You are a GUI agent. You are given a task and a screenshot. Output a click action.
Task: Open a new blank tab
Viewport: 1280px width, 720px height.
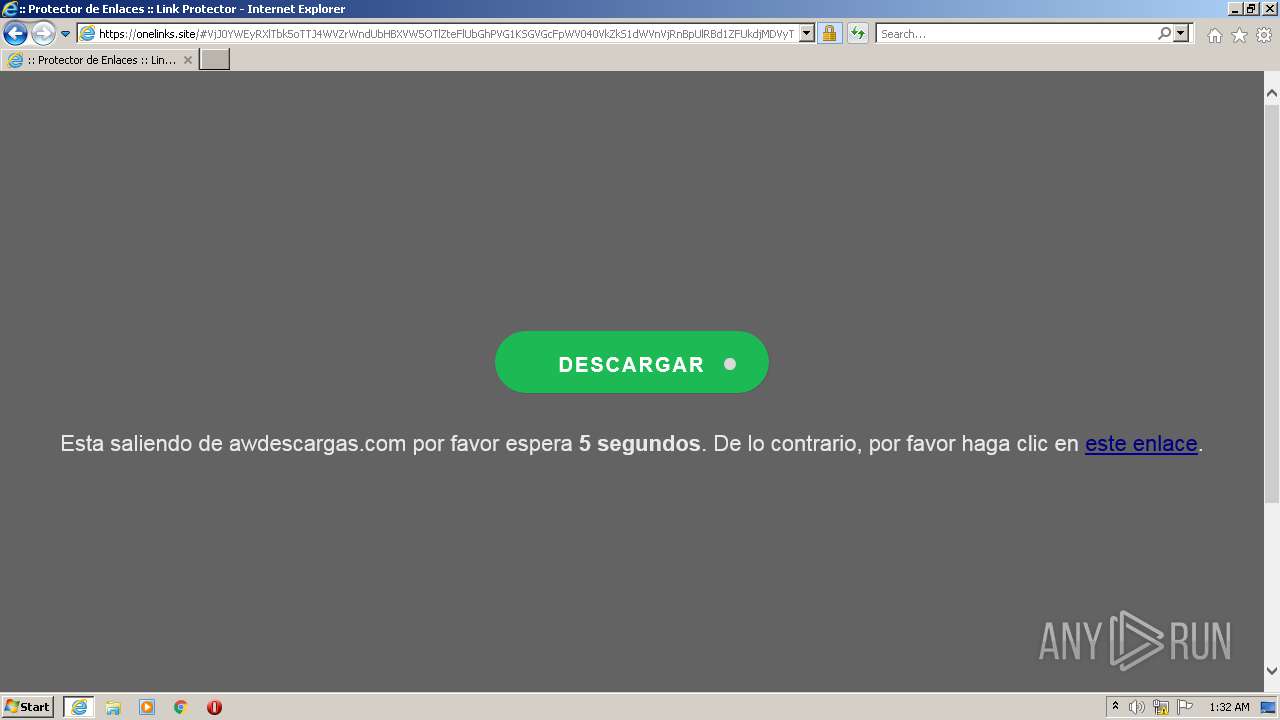[x=215, y=60]
